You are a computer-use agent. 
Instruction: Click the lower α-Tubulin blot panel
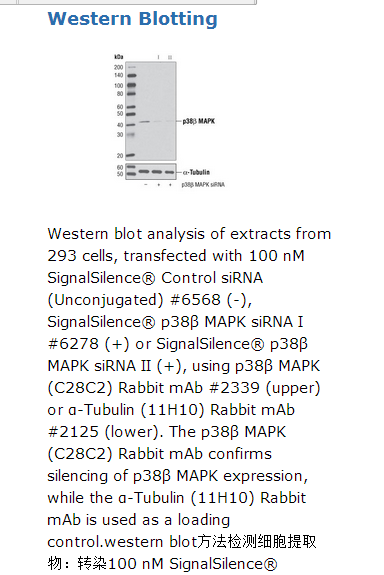151,172
